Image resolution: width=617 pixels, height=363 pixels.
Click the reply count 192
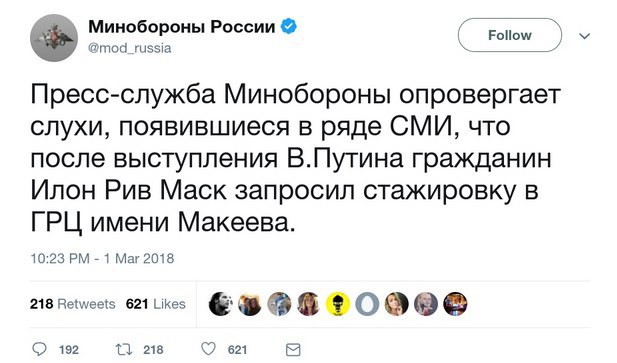[x=69, y=350]
